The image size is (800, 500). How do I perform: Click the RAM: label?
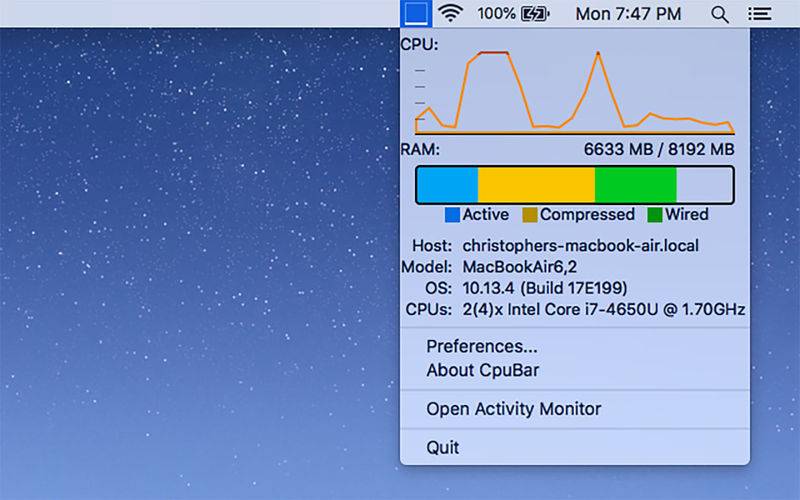pyautogui.click(x=420, y=149)
